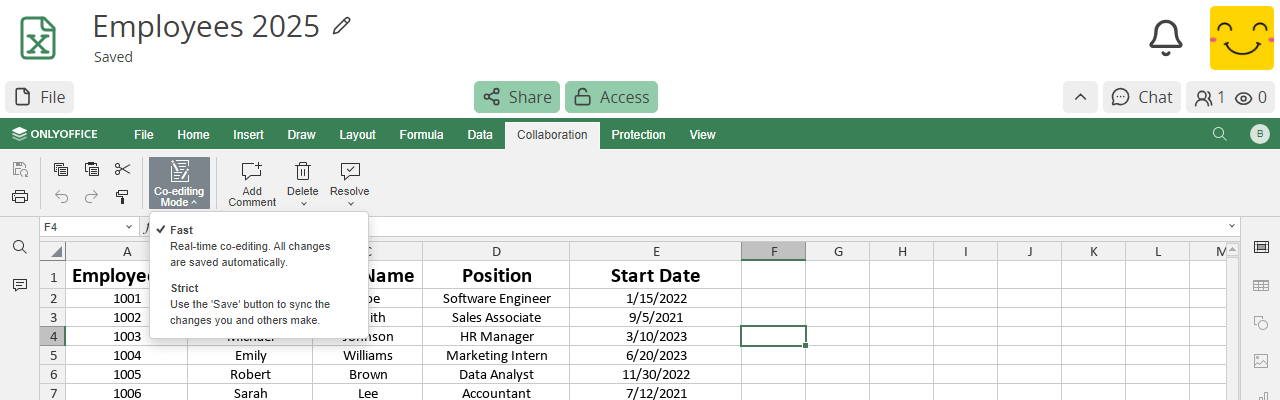Open the notifications bell icon
1280x400 pixels.
(x=1165, y=37)
